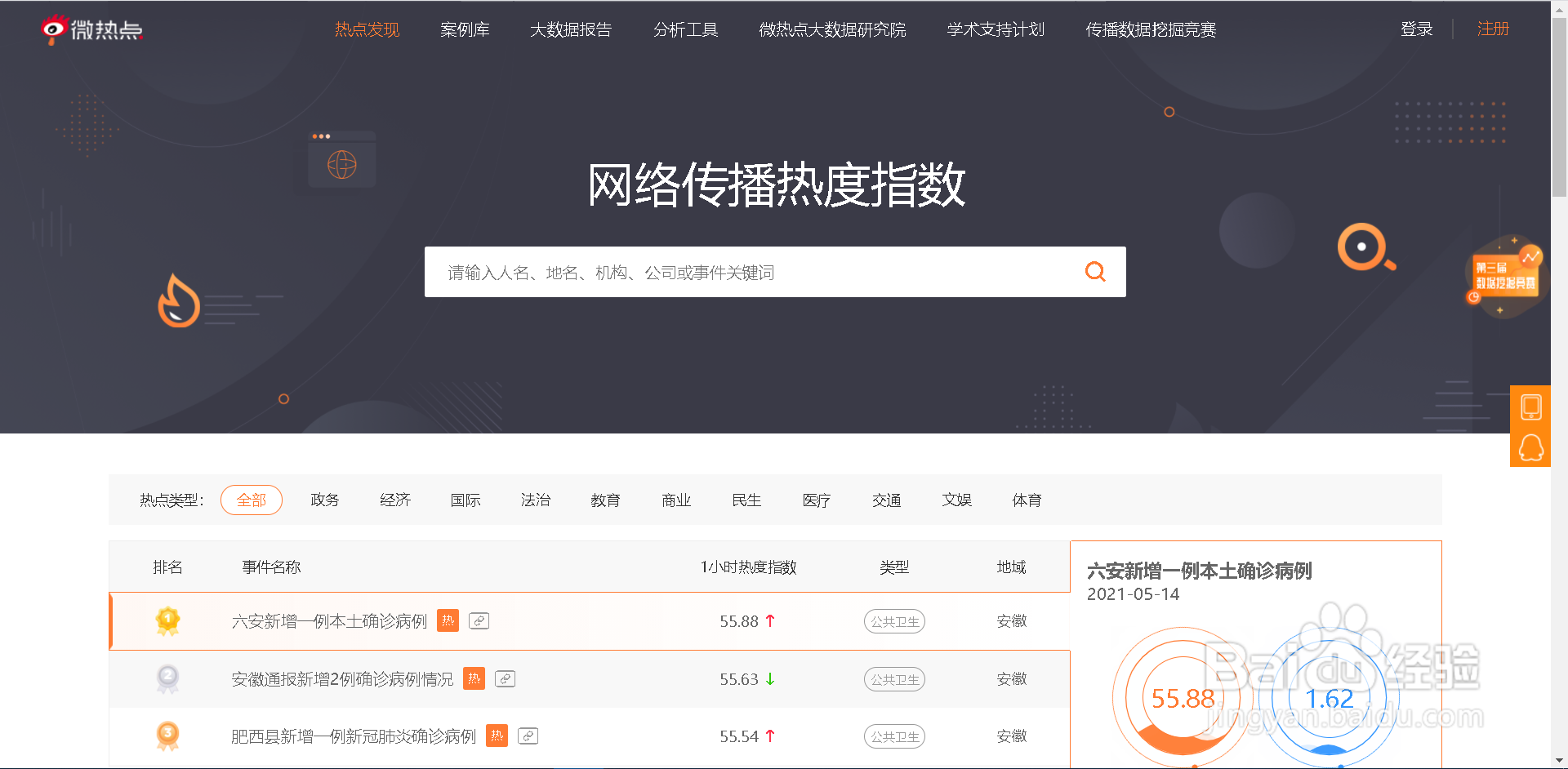This screenshot has width=1568, height=769.
Task: Filter hotspots by 国际
Action: (465, 500)
